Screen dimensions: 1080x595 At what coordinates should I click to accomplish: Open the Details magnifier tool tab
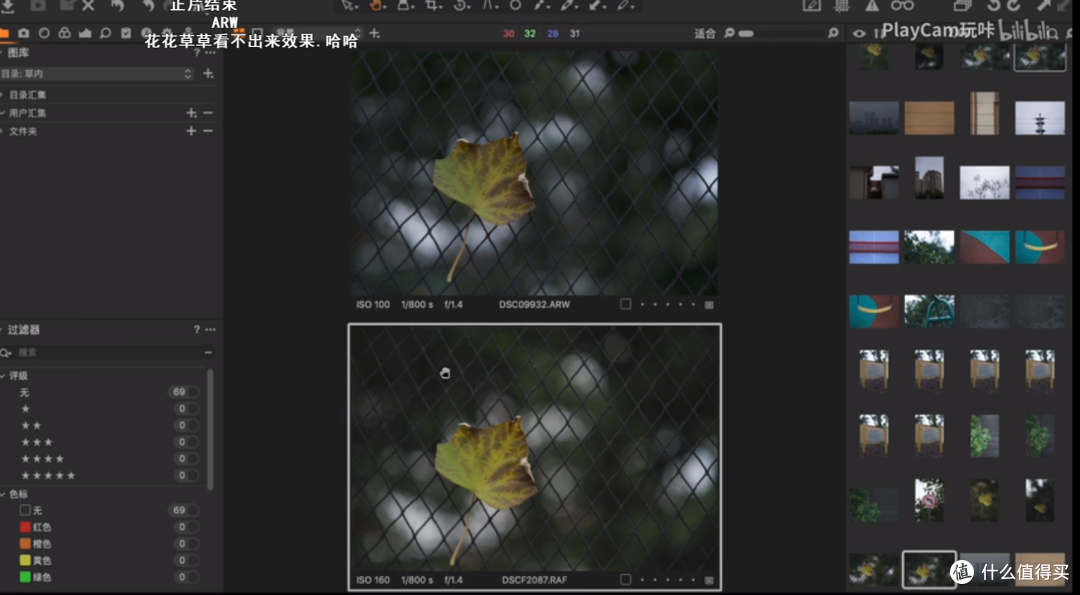point(105,33)
